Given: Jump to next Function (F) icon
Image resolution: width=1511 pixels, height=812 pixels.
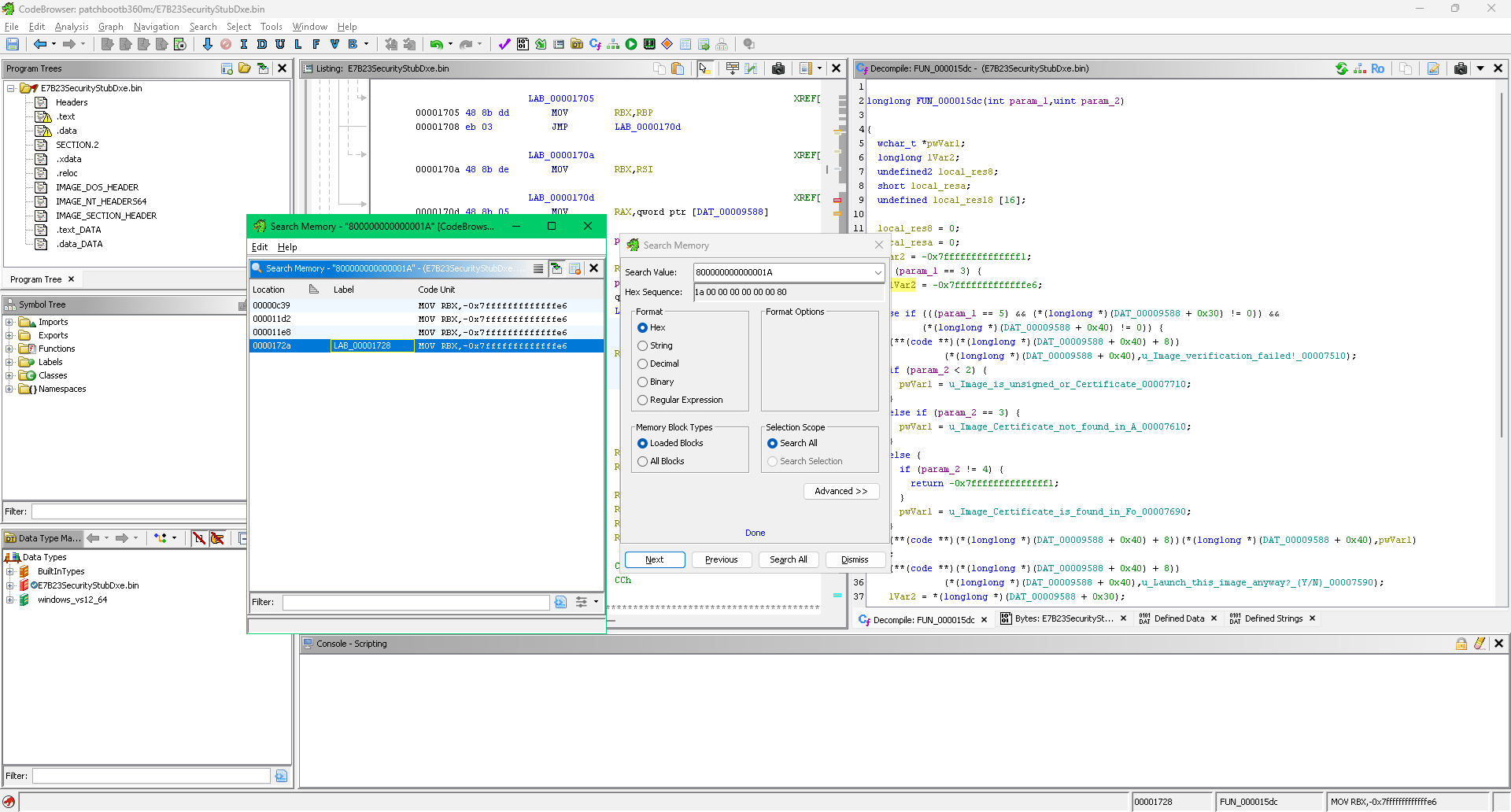Looking at the screenshot, I should (316, 44).
